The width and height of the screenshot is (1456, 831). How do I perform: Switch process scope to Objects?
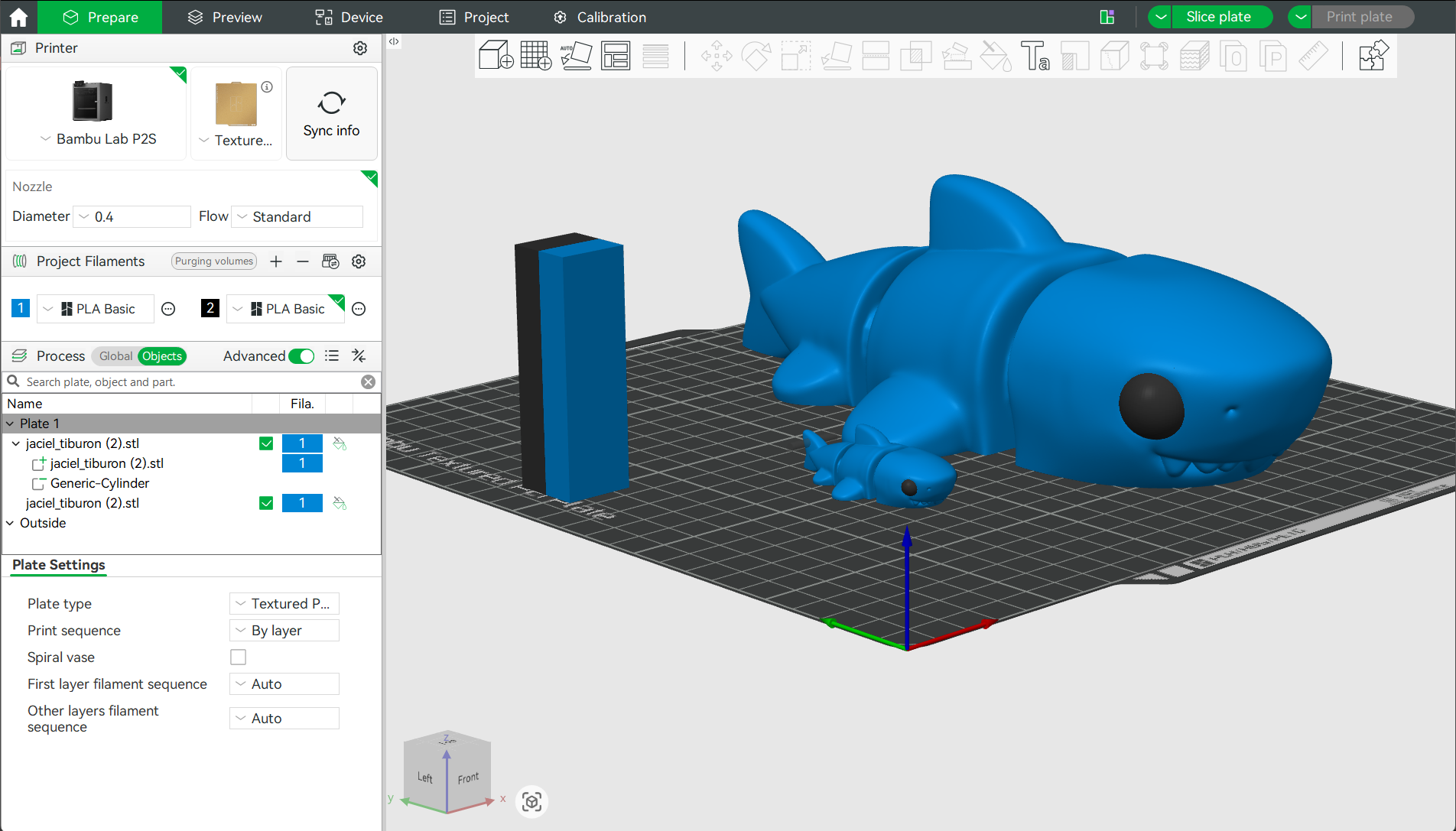pos(162,356)
